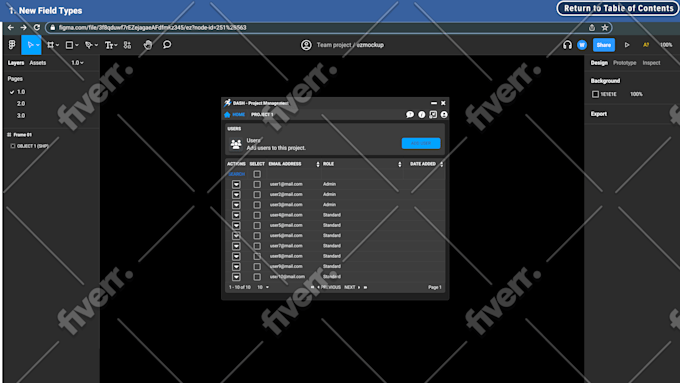The image size is (680, 383).
Task: Click the PREVIOUS pagination link
Action: pyautogui.click(x=330, y=287)
